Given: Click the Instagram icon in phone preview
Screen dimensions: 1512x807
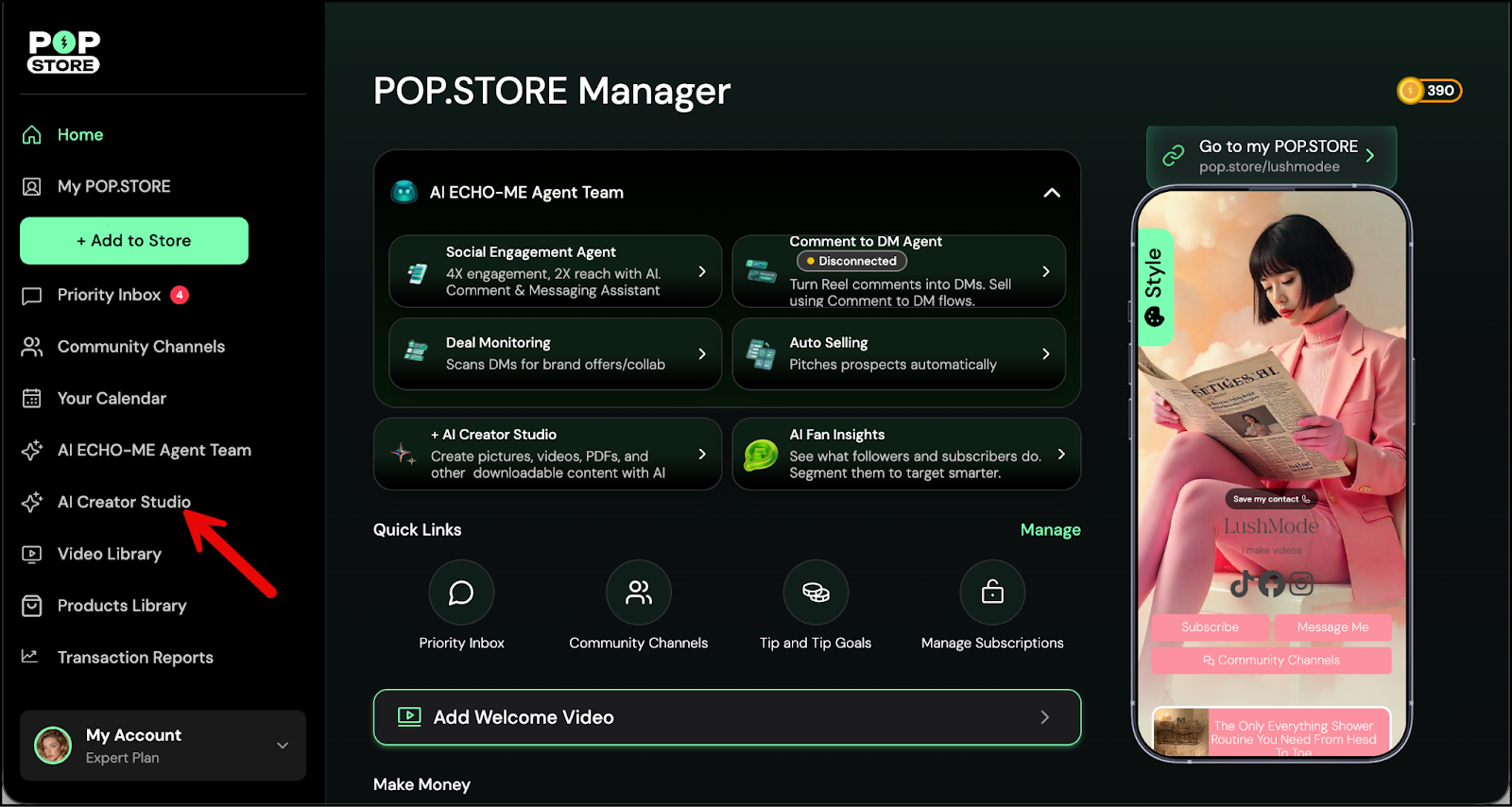Looking at the screenshot, I should point(1301,584).
